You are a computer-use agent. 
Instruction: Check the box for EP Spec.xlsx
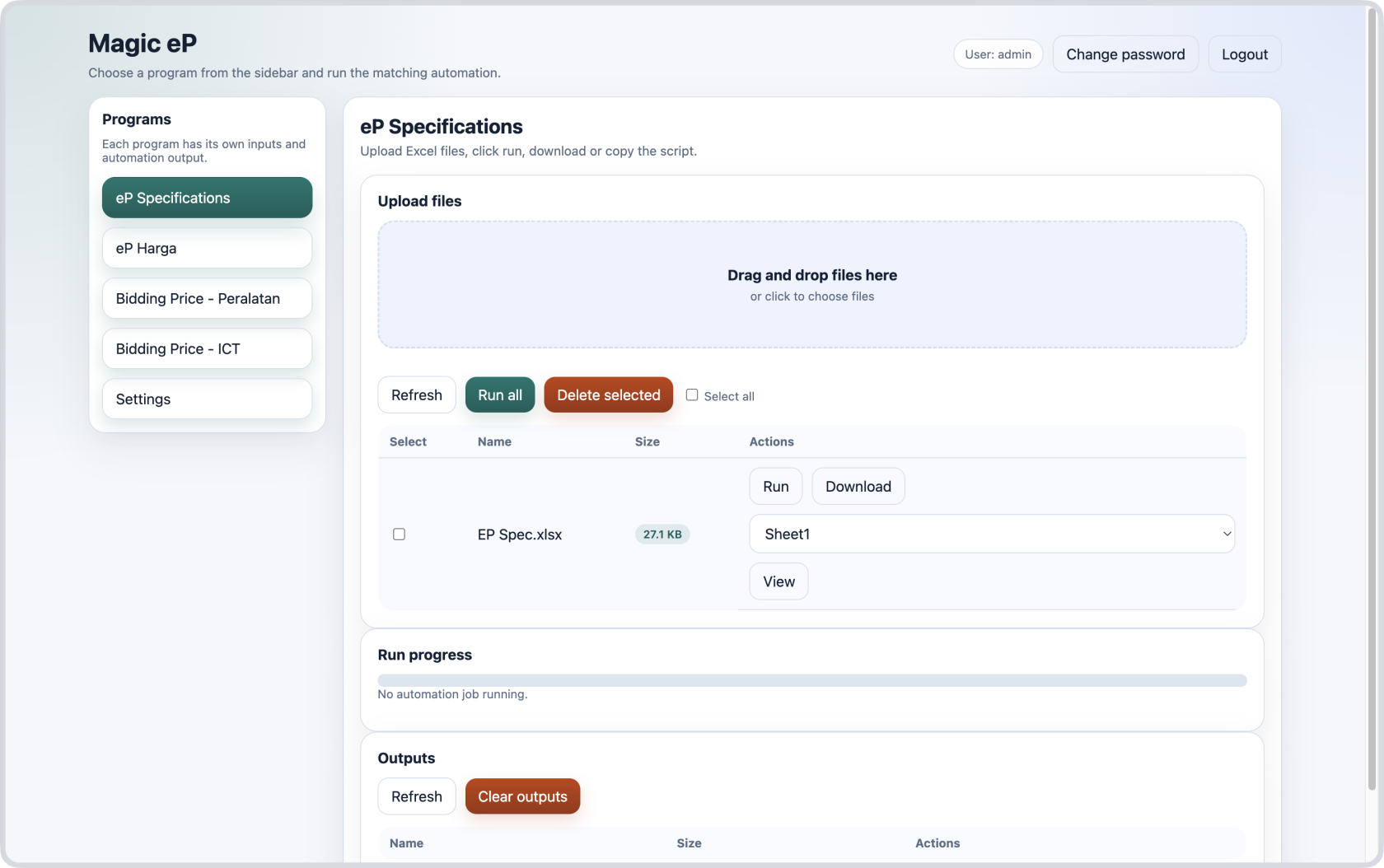(x=400, y=534)
